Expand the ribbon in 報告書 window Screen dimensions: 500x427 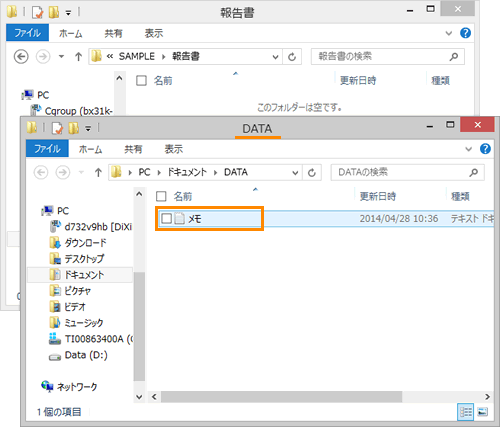449,33
